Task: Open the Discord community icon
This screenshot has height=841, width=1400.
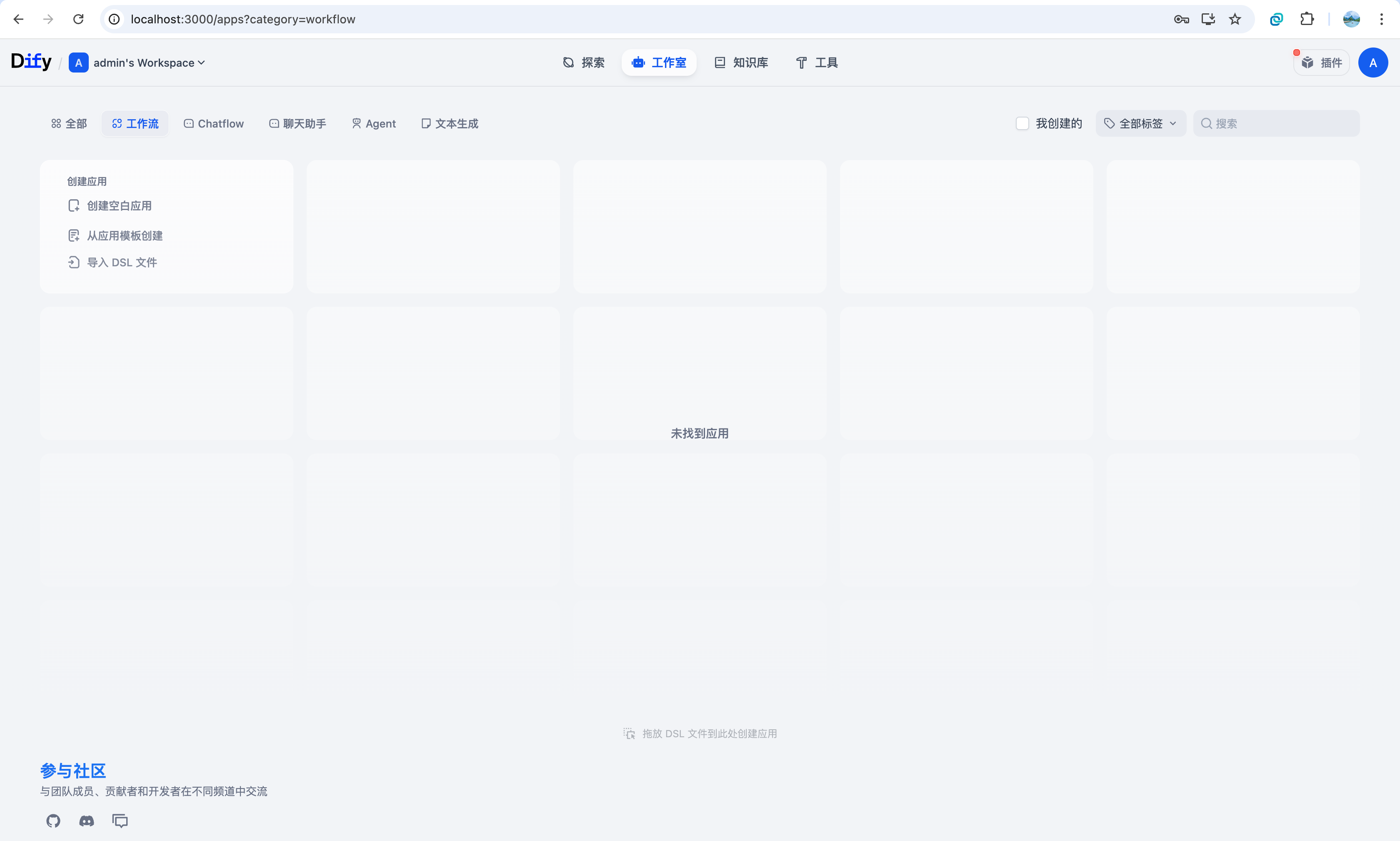Action: coord(87,821)
